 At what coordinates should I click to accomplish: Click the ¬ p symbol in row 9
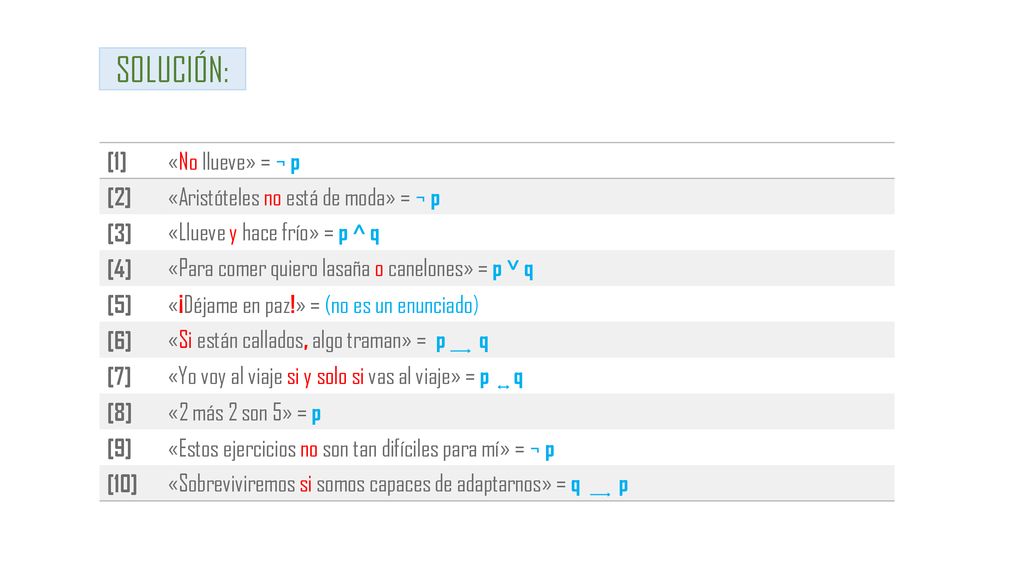pyautogui.click(x=542, y=450)
